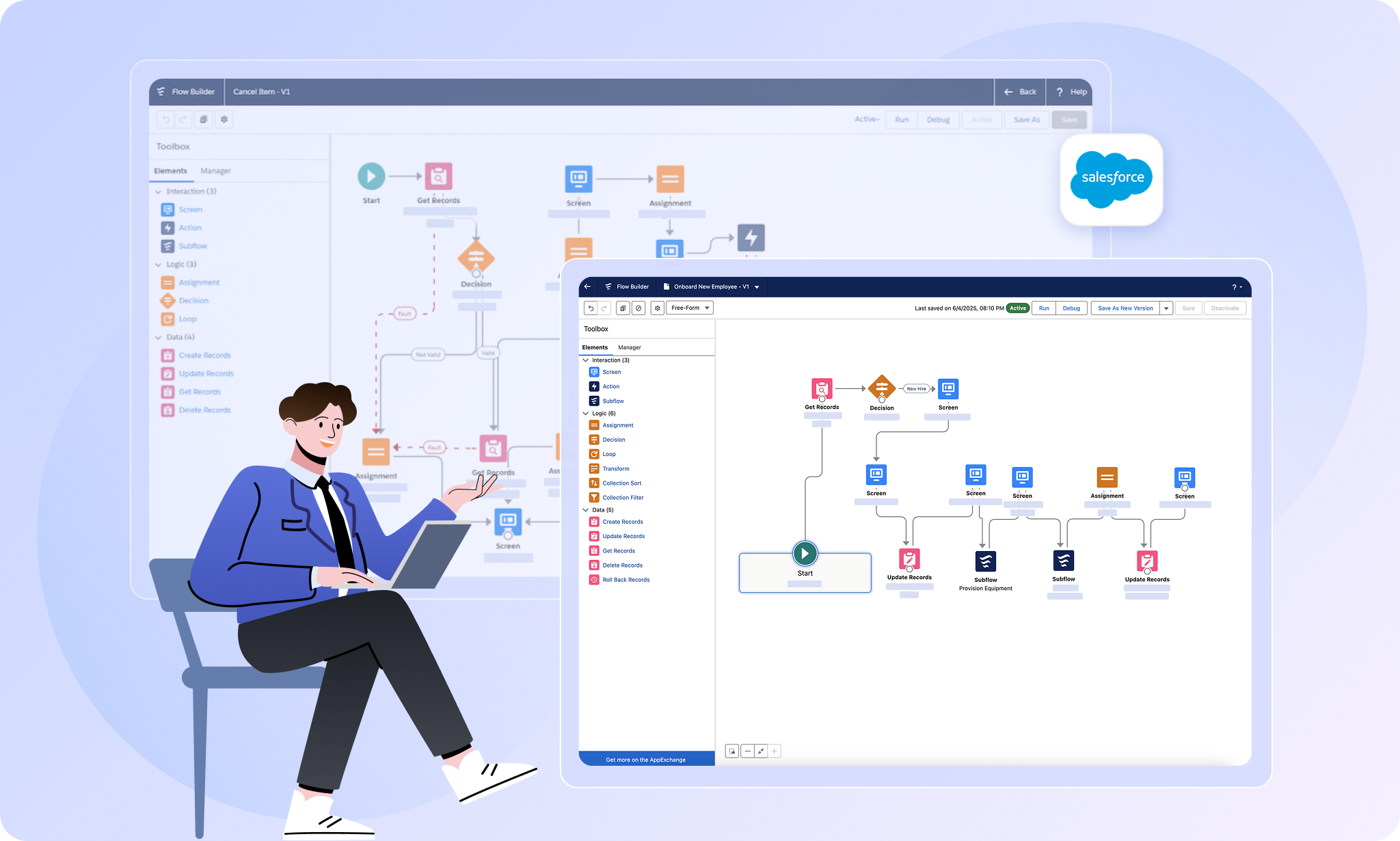Screen dimensions: 1400x841
Task: Click the Debug button
Action: (x=1071, y=308)
